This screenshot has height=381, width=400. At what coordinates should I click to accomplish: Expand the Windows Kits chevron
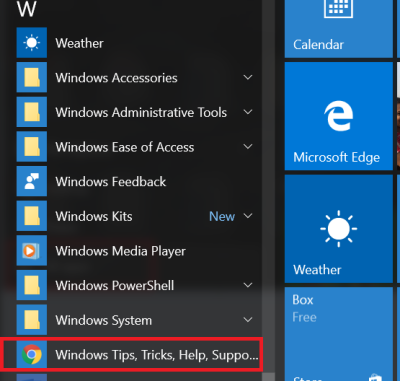tap(248, 216)
